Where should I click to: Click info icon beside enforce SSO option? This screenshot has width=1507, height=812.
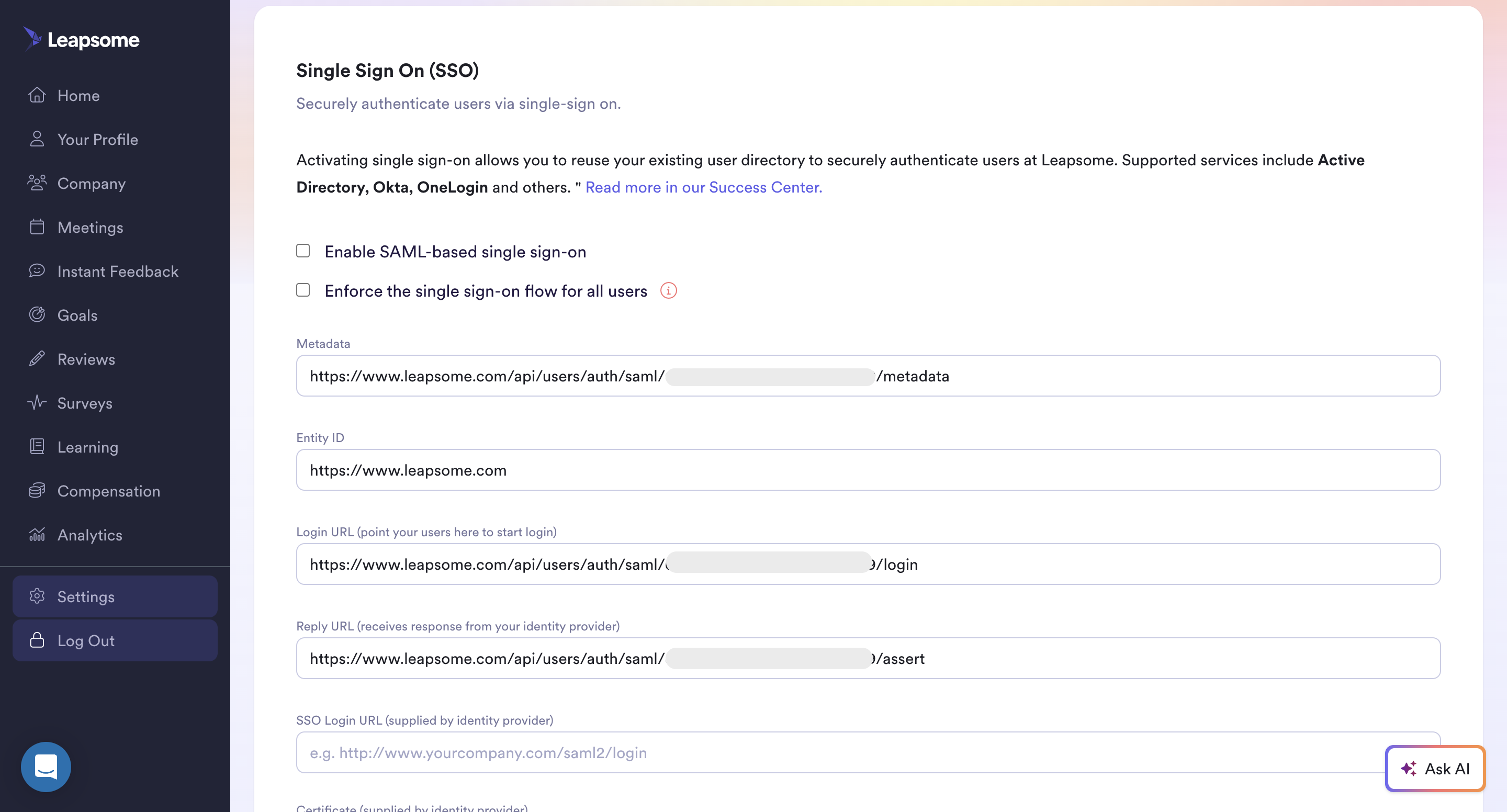(x=668, y=290)
